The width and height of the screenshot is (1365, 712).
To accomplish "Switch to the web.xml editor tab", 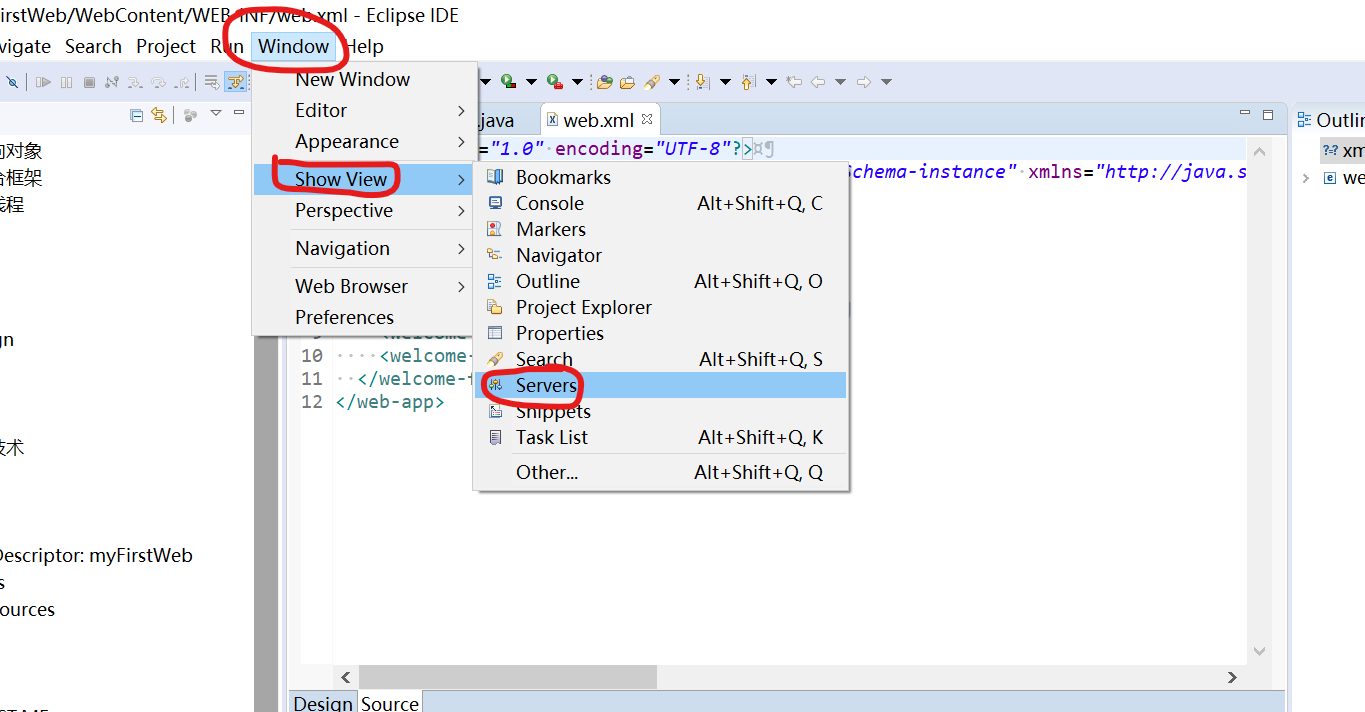I will (x=598, y=120).
